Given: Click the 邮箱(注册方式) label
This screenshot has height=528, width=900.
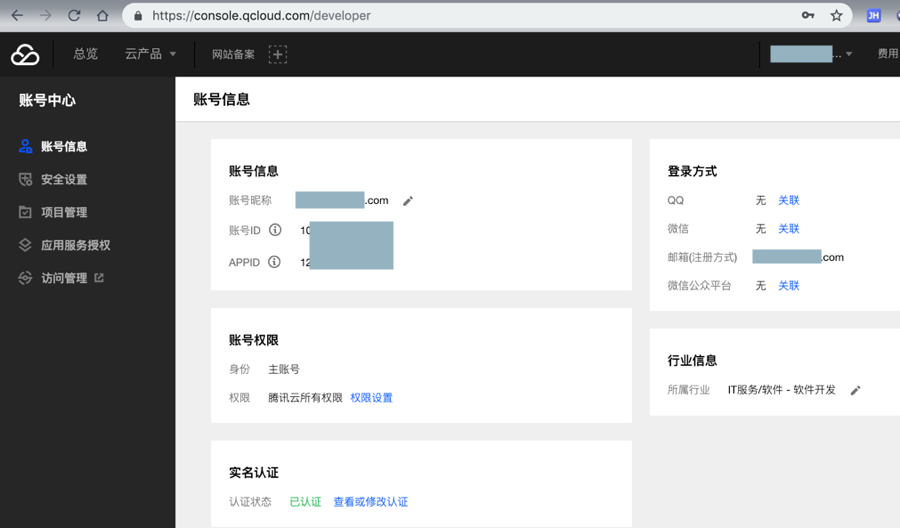Looking at the screenshot, I should click(702, 257).
